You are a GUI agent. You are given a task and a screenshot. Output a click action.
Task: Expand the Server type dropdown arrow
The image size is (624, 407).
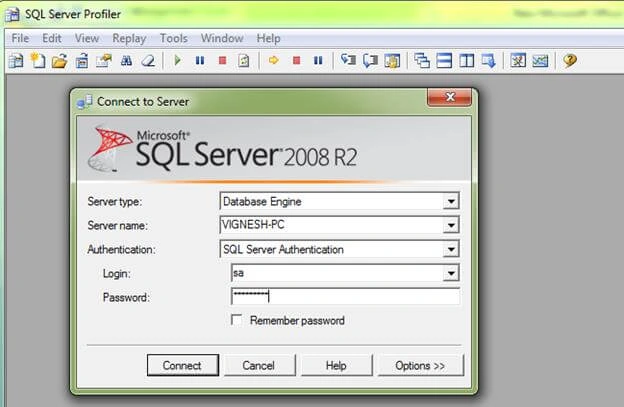click(451, 201)
